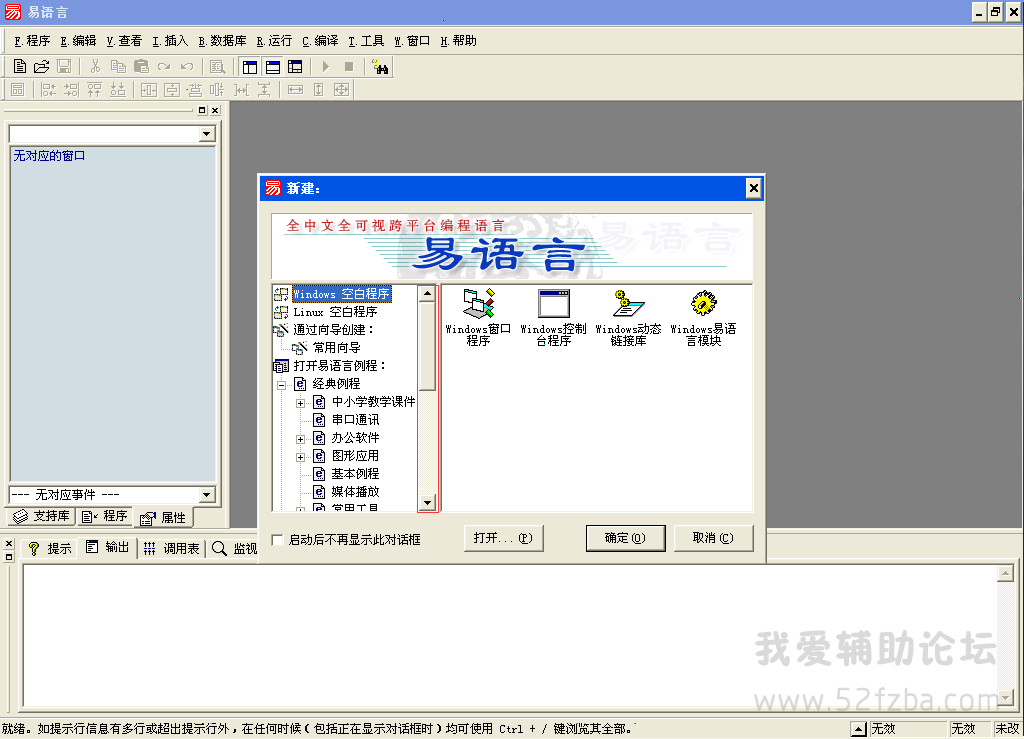Switch to the 属性 tab

tap(164, 518)
